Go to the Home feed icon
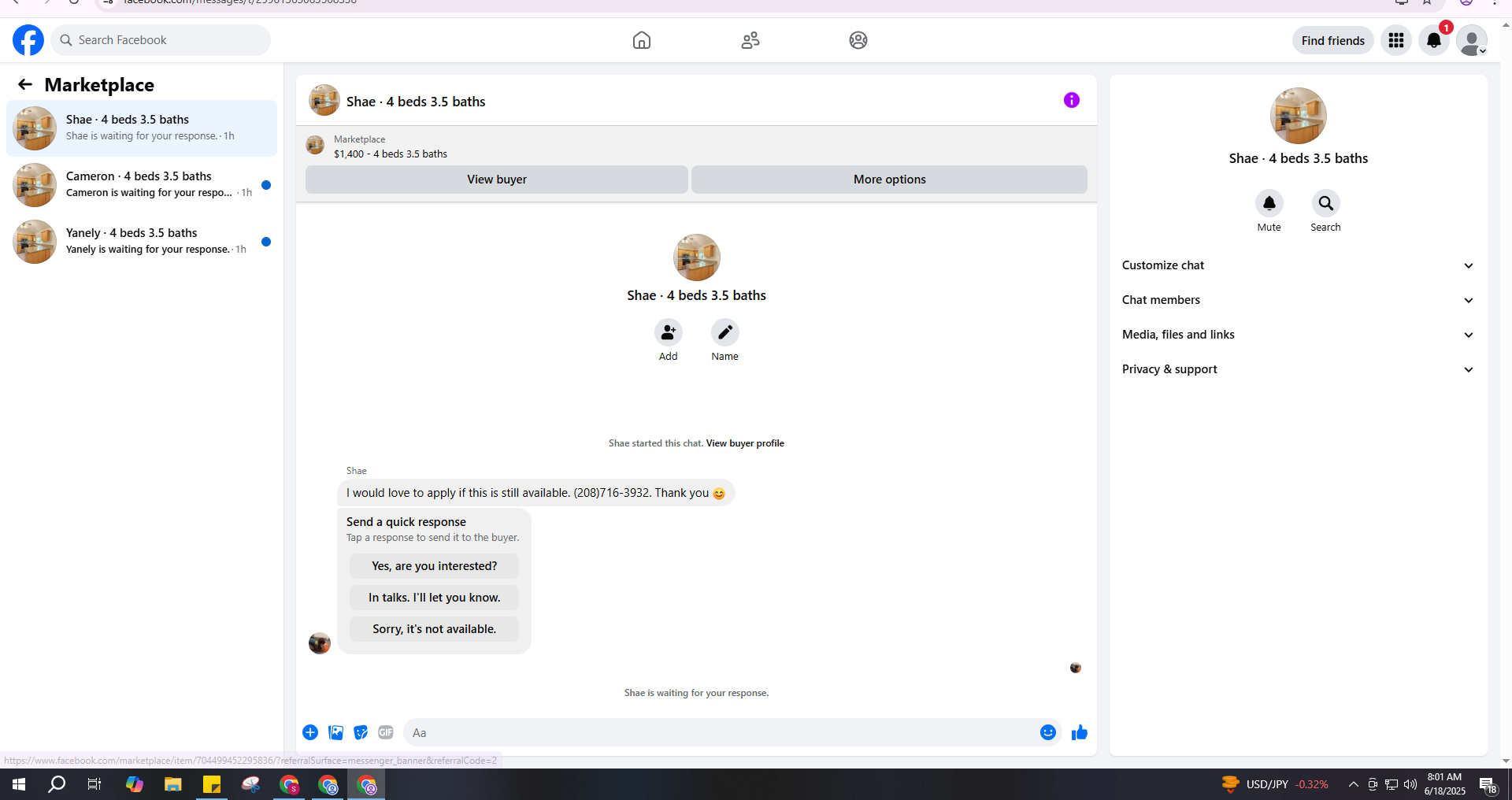 642,40
